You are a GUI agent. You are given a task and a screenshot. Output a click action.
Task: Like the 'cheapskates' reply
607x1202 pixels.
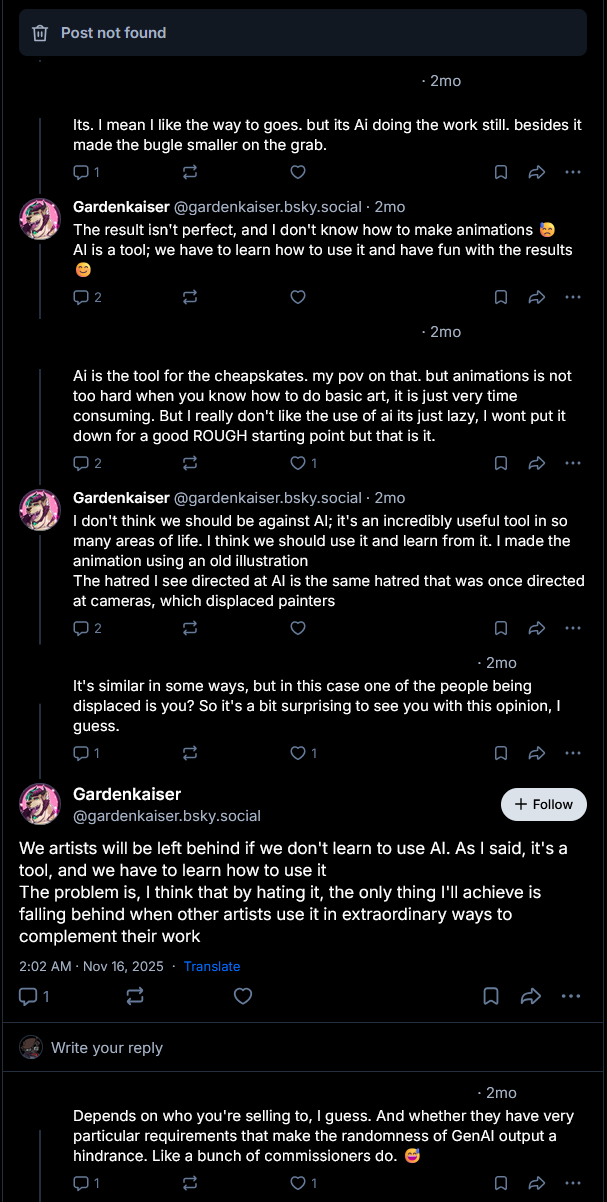coord(297,463)
